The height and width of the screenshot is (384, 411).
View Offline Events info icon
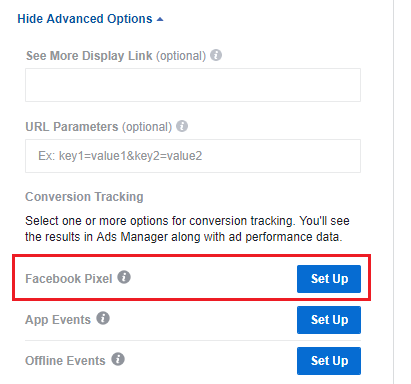(x=118, y=359)
